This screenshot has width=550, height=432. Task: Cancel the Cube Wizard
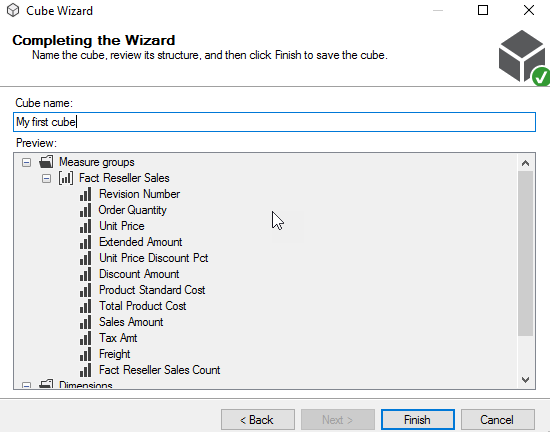[498, 420]
